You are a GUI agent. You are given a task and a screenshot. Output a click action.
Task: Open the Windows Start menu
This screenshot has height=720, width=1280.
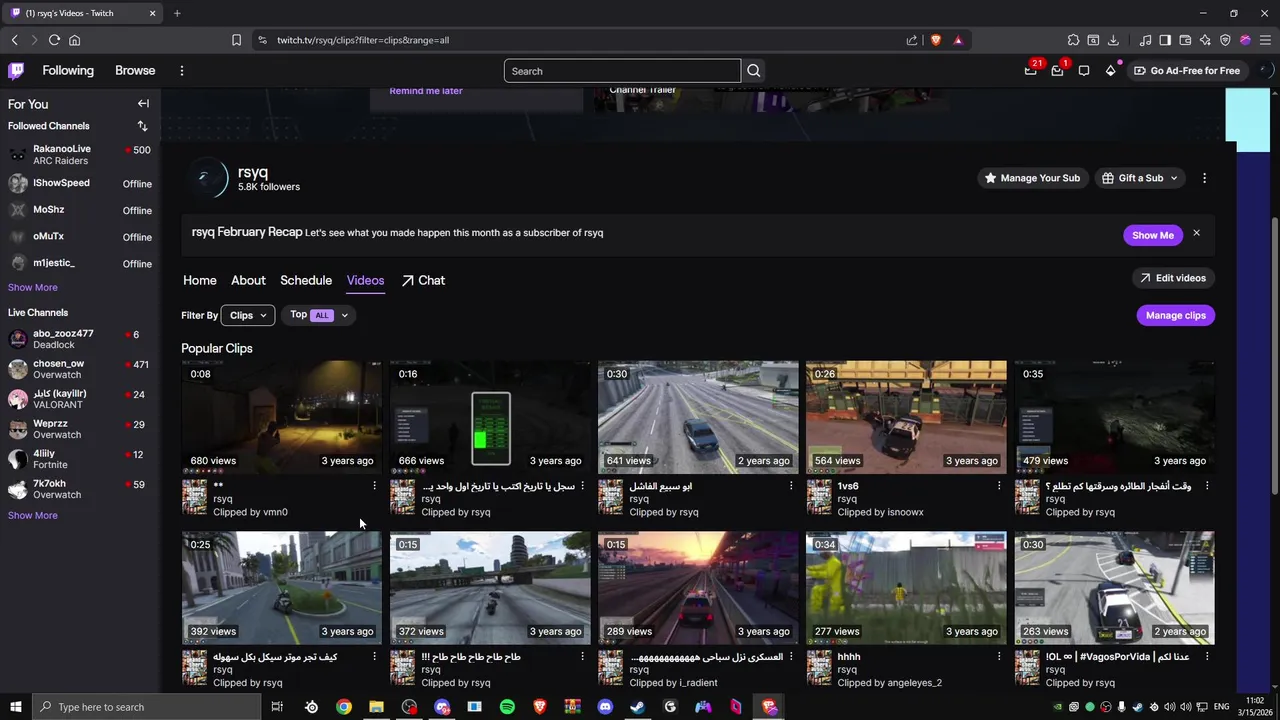(16, 707)
